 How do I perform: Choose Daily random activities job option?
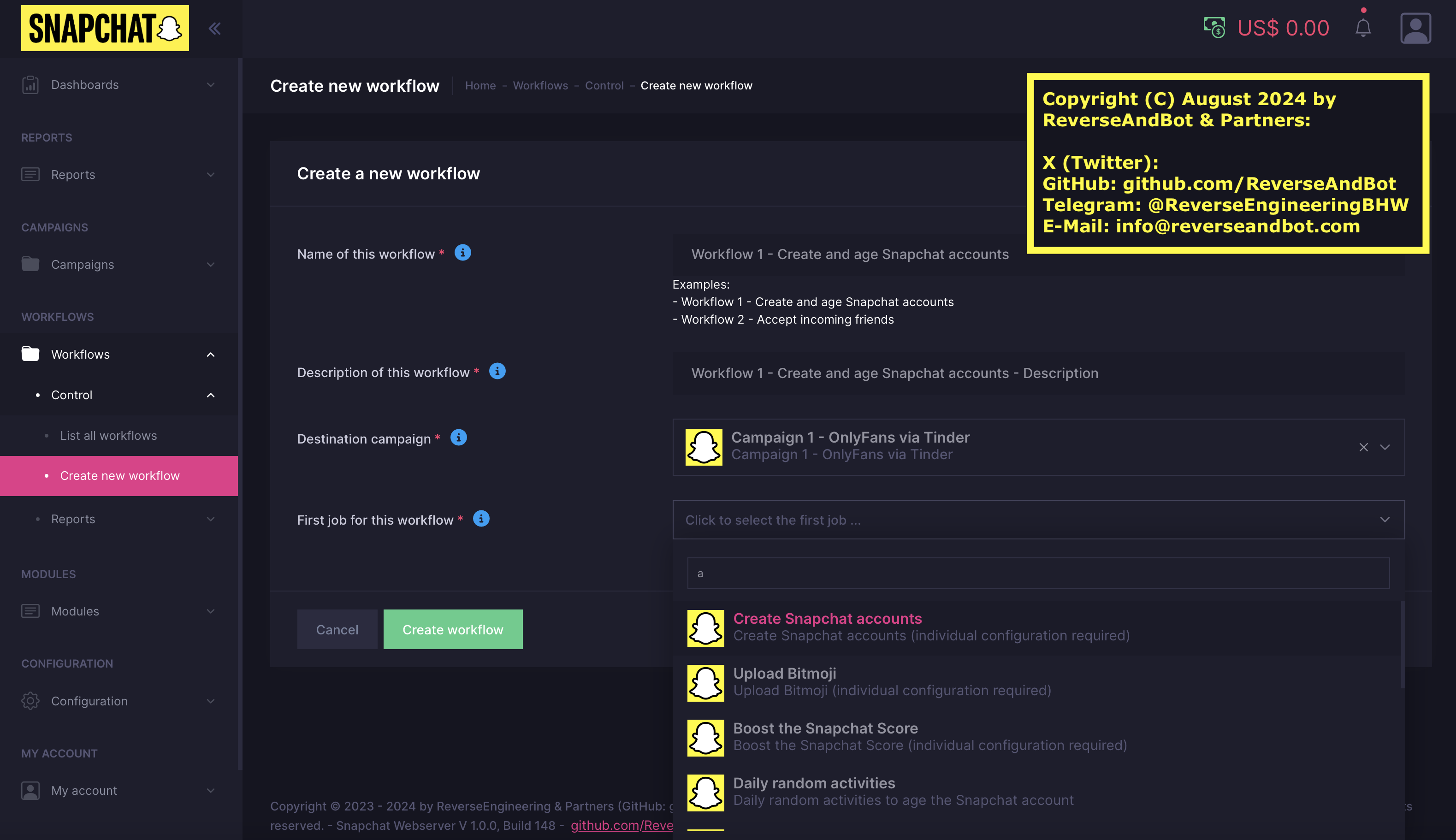1036,792
